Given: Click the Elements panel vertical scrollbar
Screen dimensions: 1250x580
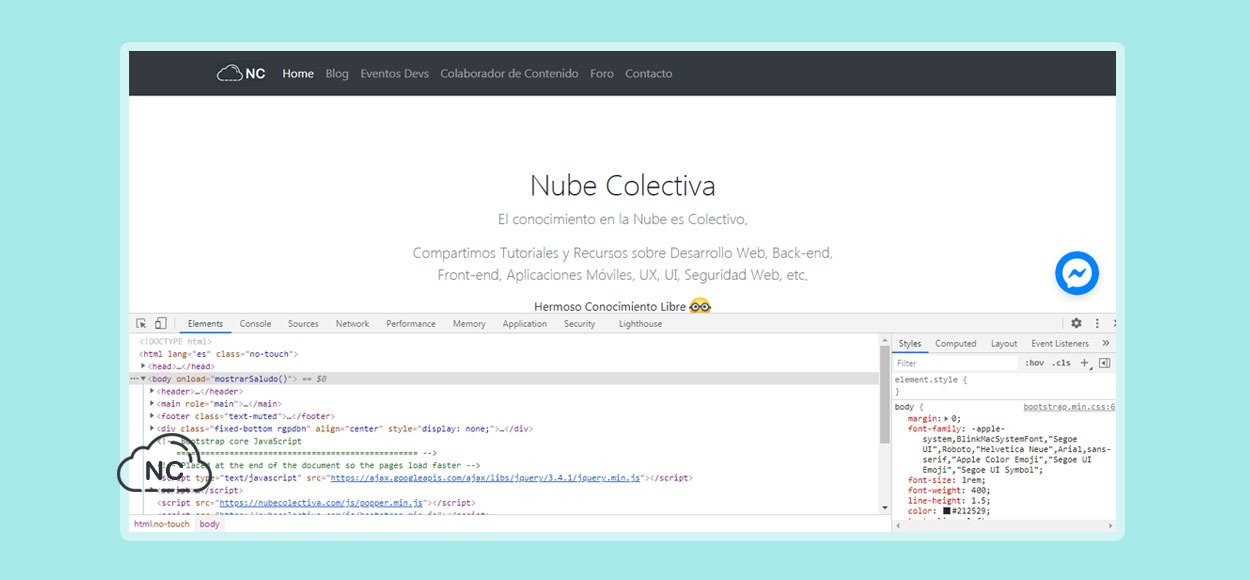Looking at the screenshot, I should point(884,394).
